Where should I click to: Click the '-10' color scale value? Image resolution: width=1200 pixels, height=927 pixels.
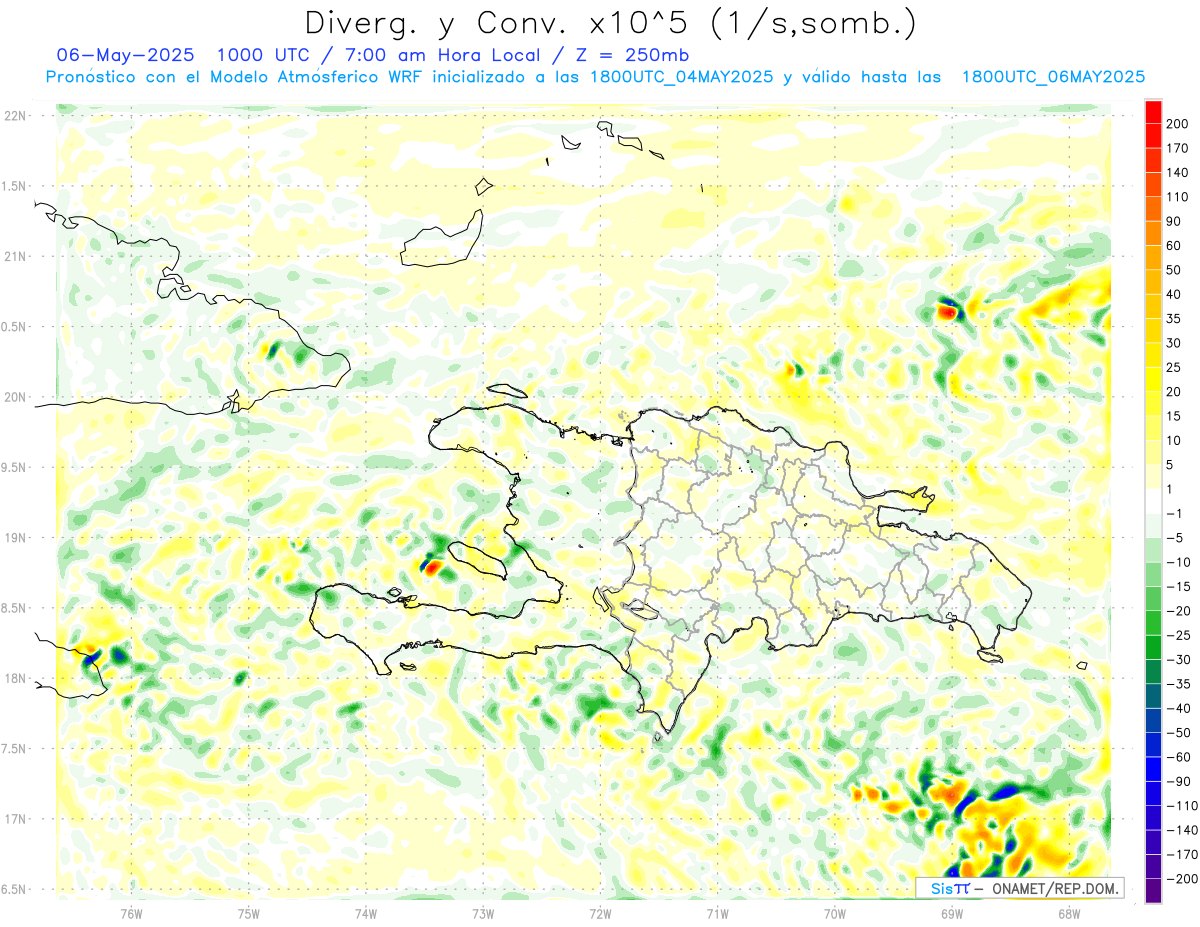(x=1180, y=562)
